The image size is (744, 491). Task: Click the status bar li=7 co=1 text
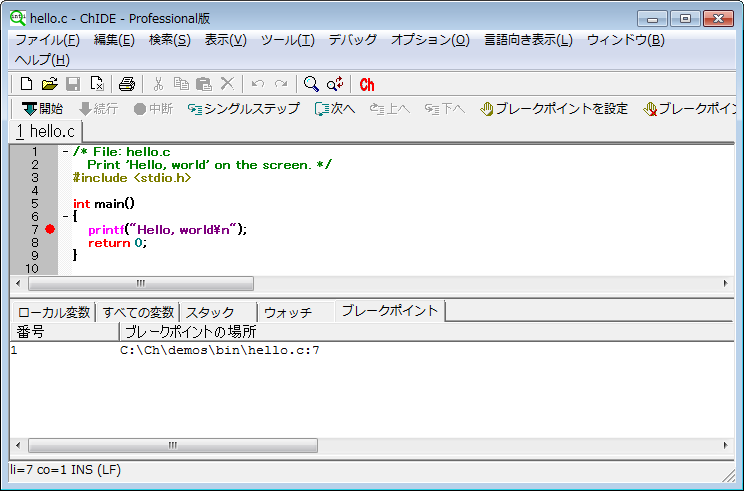(65, 470)
